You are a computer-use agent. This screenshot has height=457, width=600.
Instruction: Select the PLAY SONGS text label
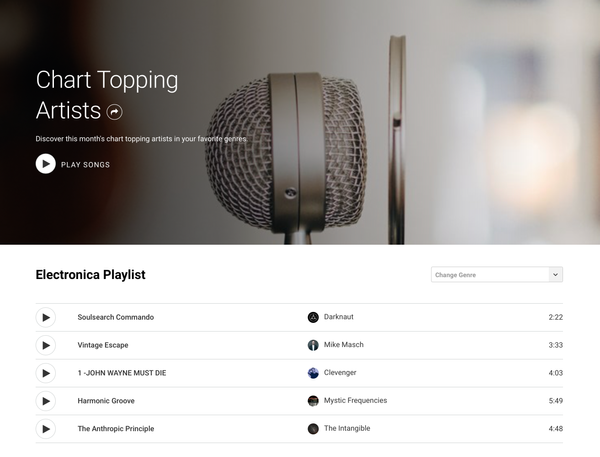pyautogui.click(x=85, y=165)
